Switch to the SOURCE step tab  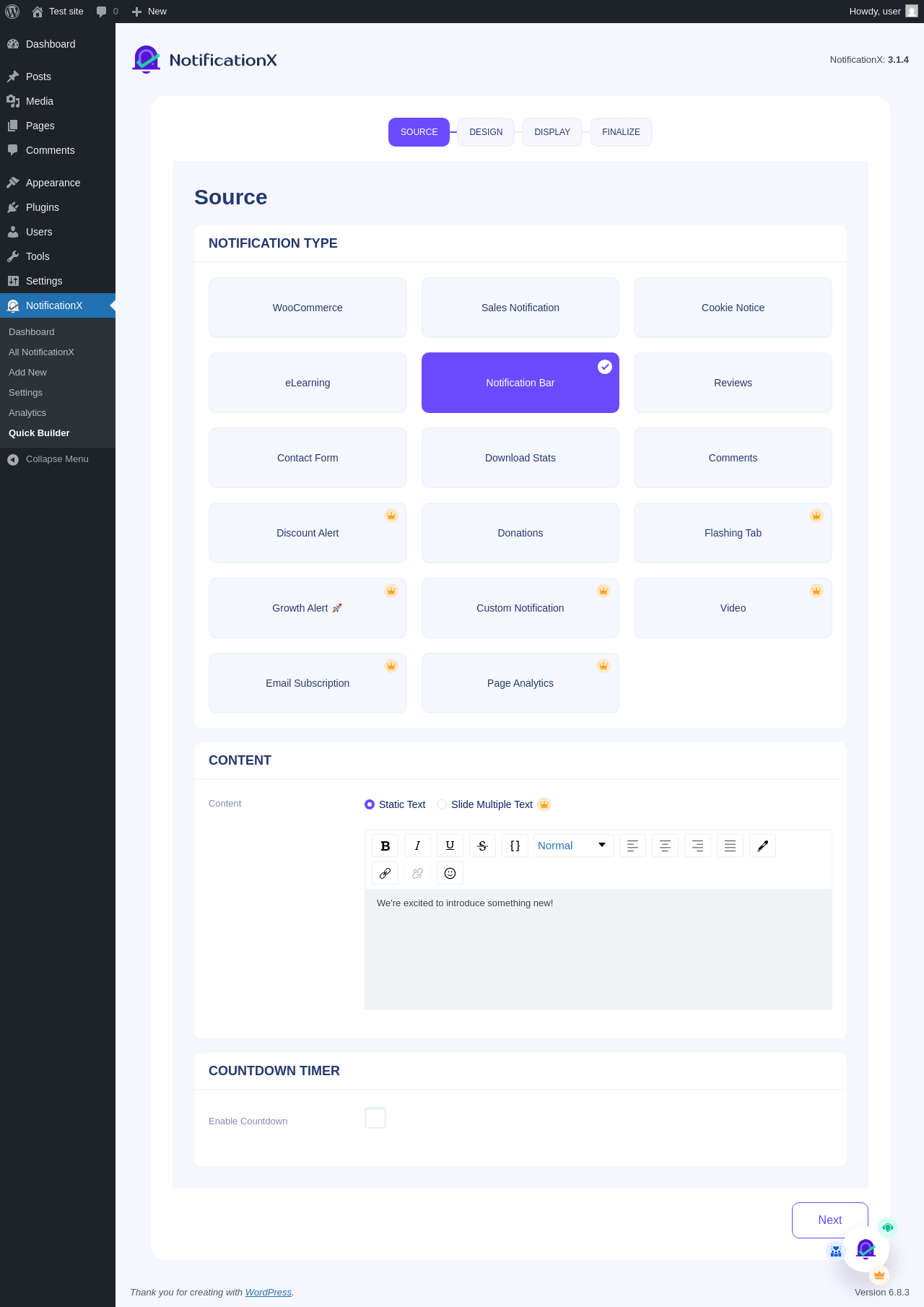[419, 132]
